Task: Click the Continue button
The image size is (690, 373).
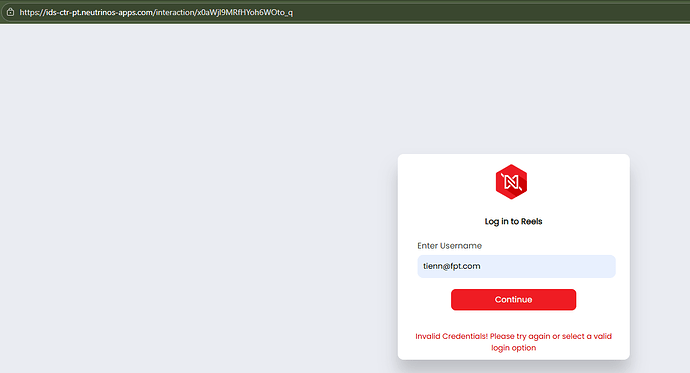Action: pos(513,300)
